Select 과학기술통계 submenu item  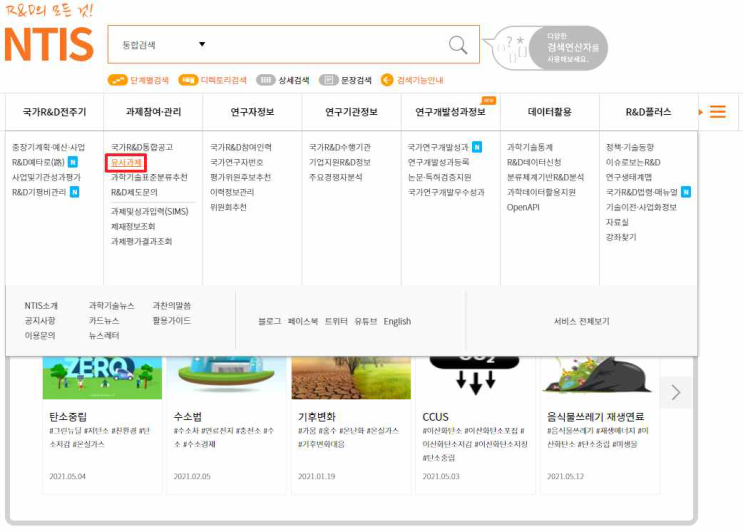[x=530, y=147]
